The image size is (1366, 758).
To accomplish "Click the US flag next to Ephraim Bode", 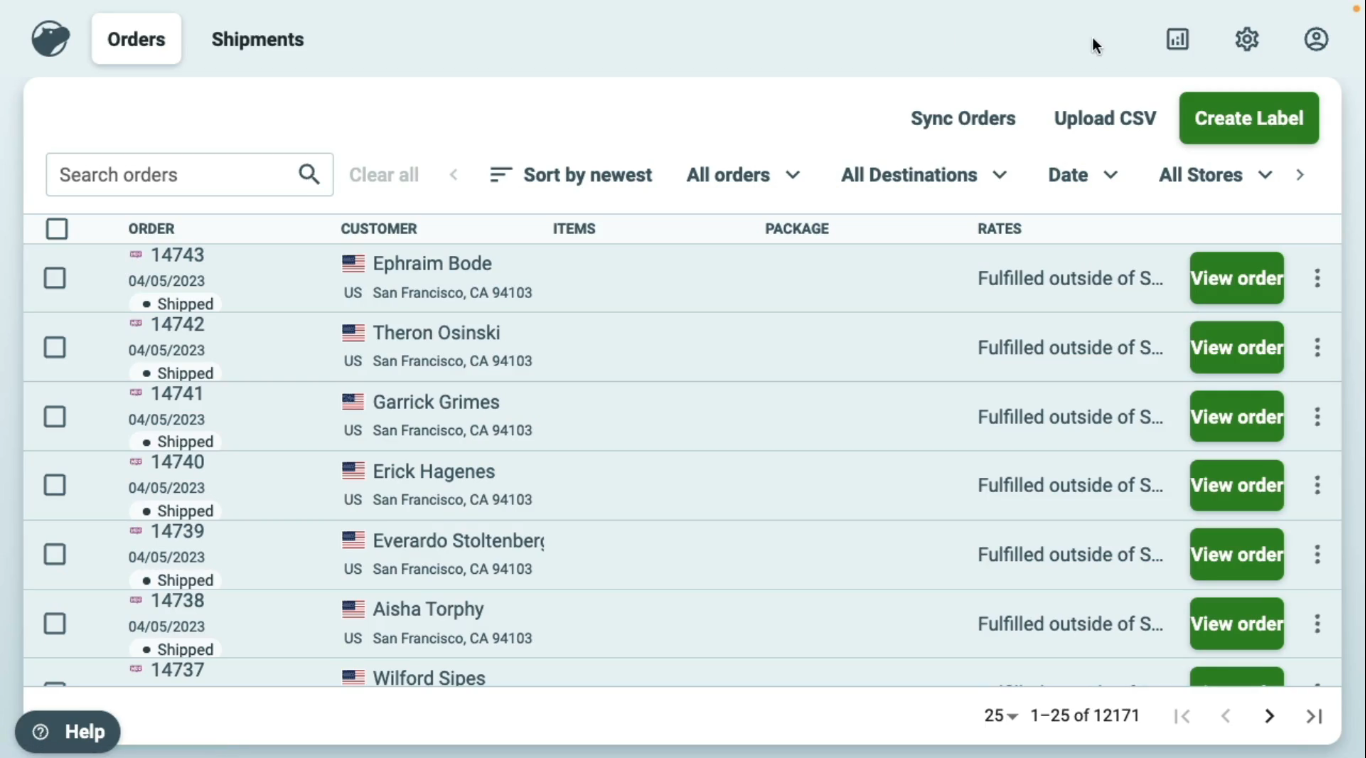I will pos(353,264).
